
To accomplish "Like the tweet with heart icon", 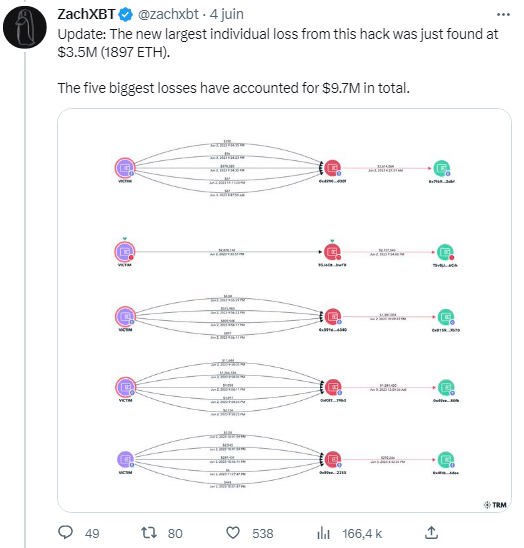I will pos(233,533).
